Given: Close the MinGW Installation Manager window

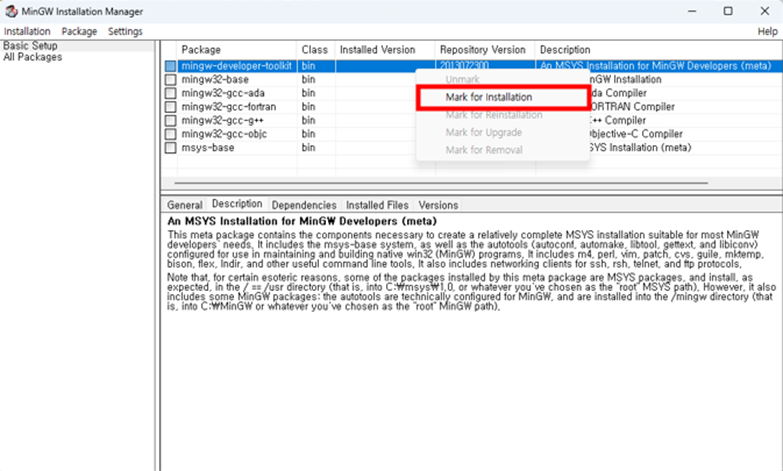Looking at the screenshot, I should (765, 11).
